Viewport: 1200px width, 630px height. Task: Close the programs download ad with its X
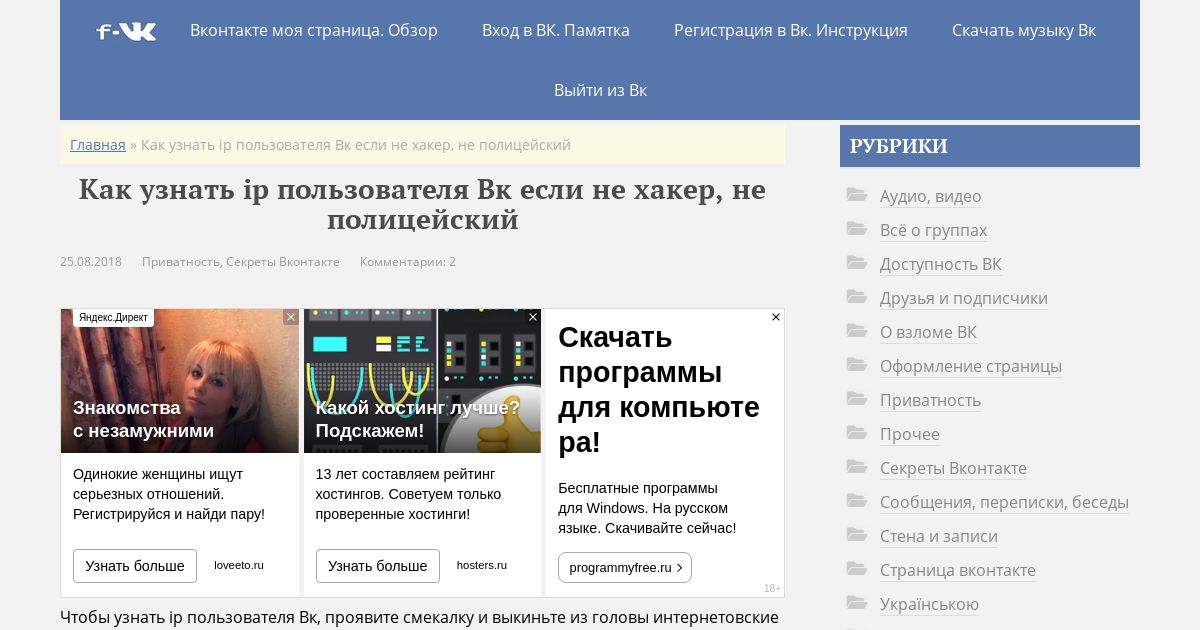(775, 317)
